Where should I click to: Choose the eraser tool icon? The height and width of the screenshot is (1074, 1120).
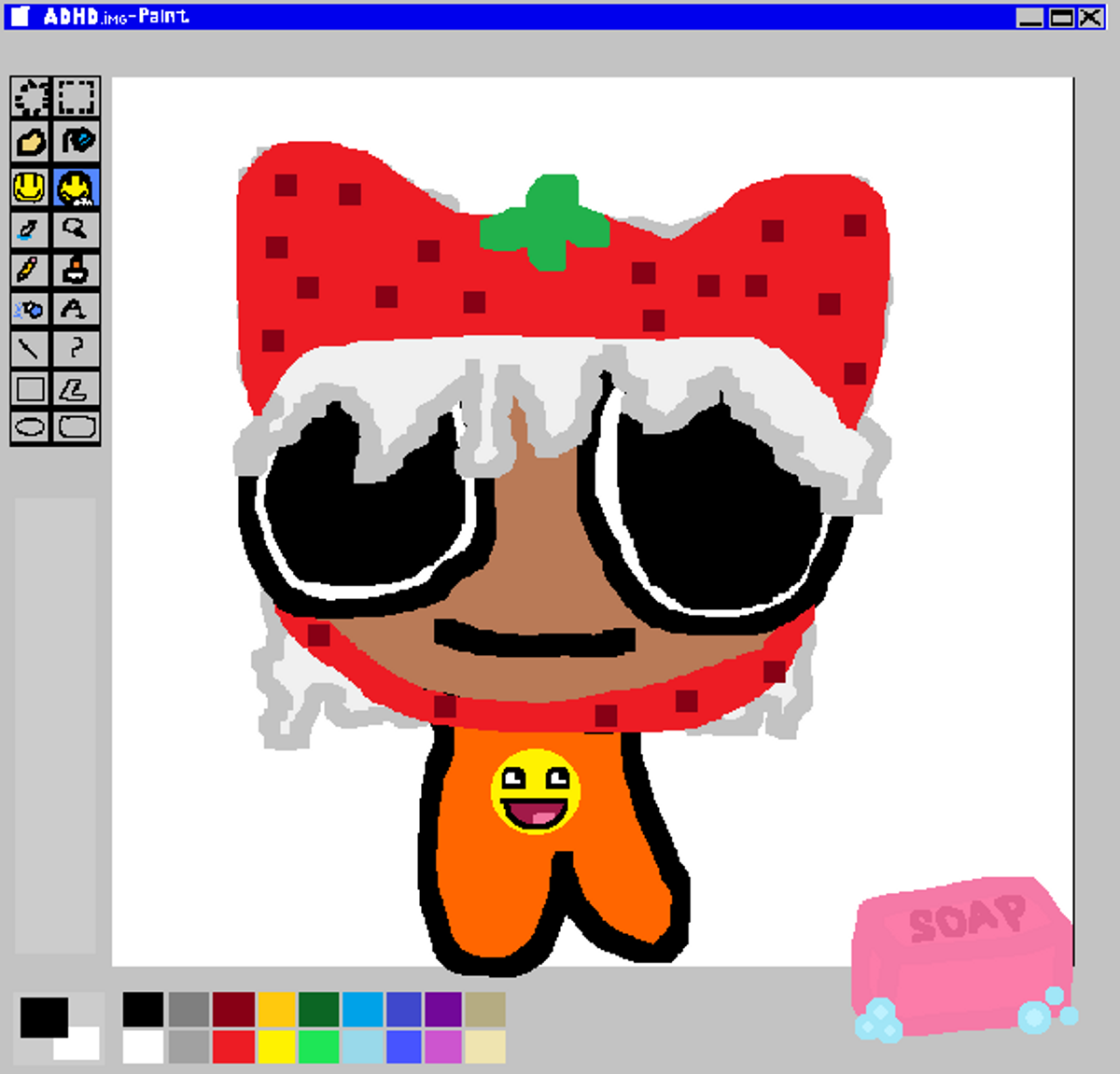click(31, 142)
